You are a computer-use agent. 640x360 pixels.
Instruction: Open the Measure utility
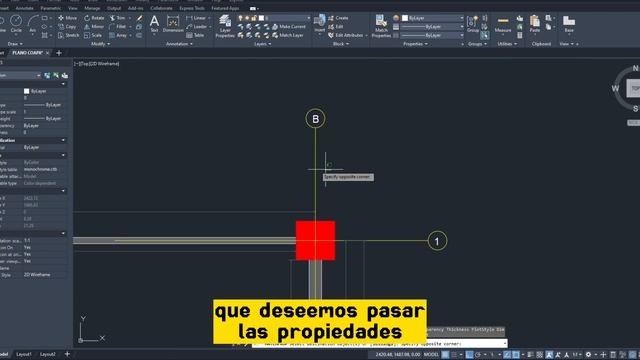coord(503,24)
